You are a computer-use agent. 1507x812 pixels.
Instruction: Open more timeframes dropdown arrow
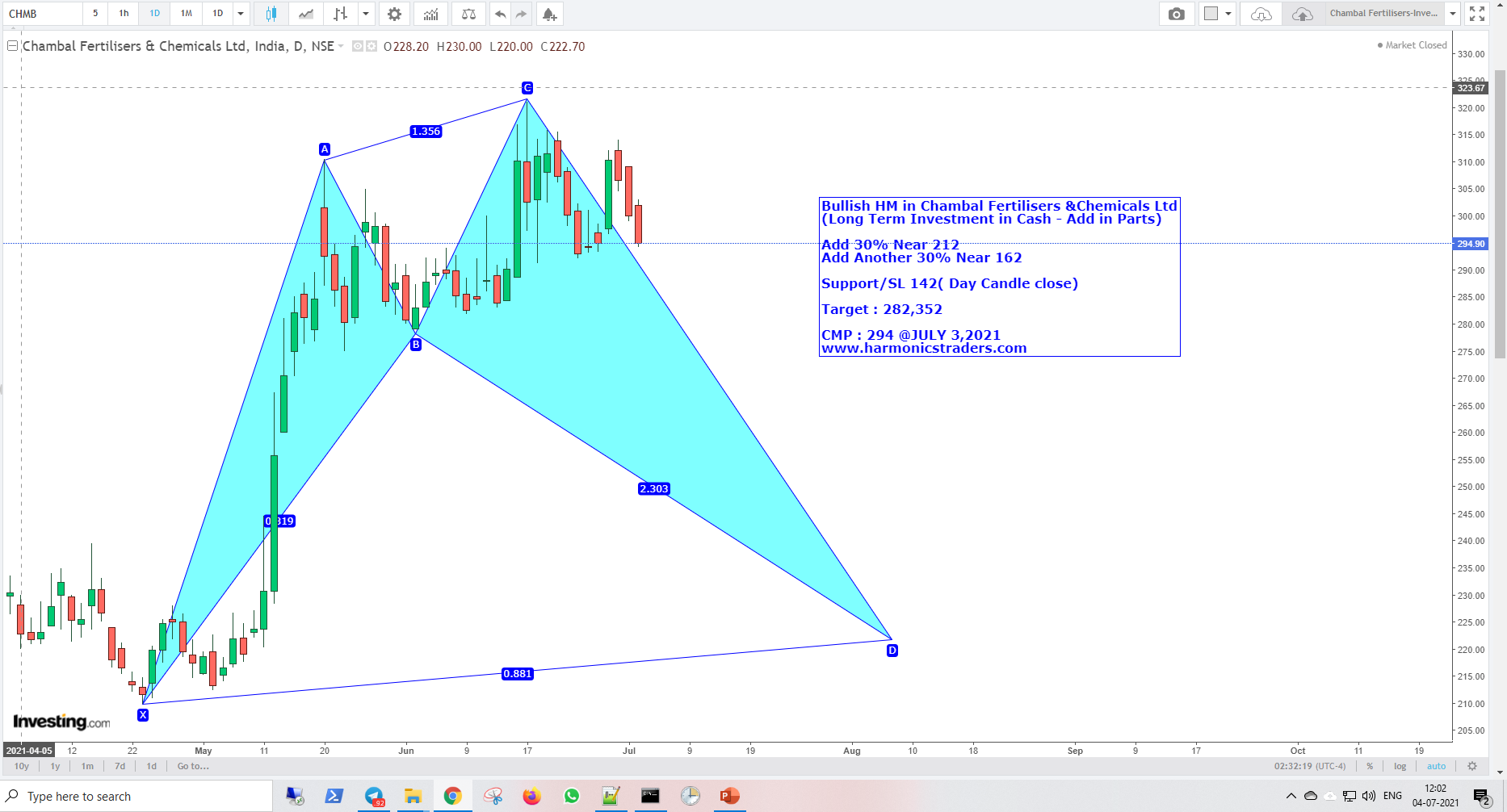point(241,14)
